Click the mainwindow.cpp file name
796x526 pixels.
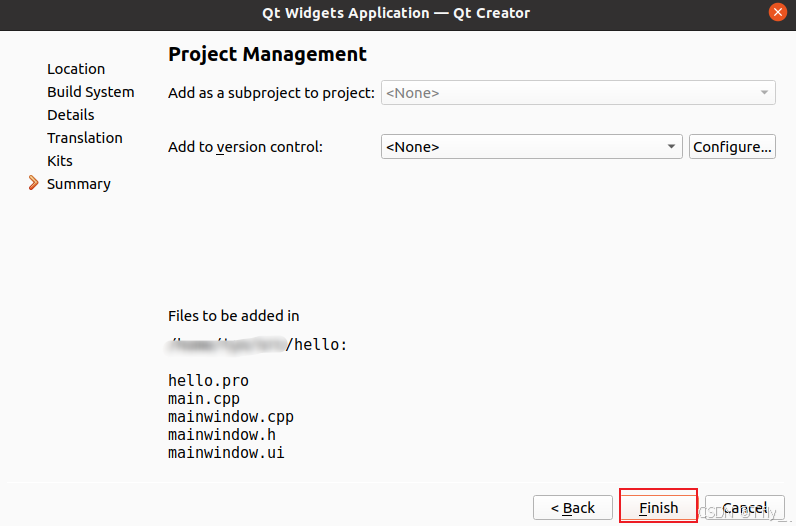tap(231, 417)
